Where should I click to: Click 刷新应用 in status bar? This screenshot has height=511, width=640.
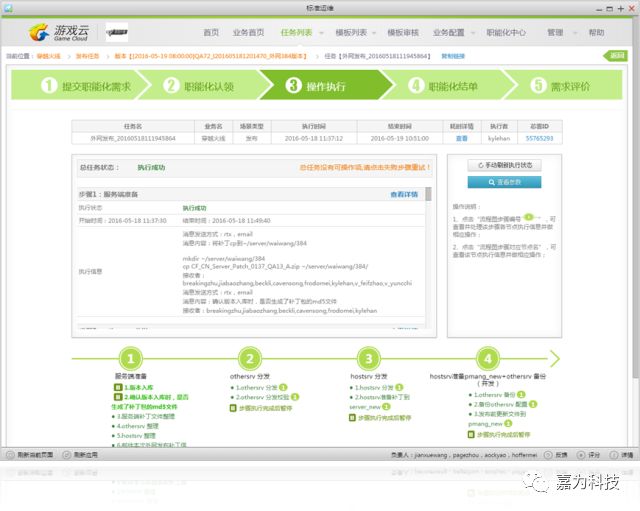(80, 455)
